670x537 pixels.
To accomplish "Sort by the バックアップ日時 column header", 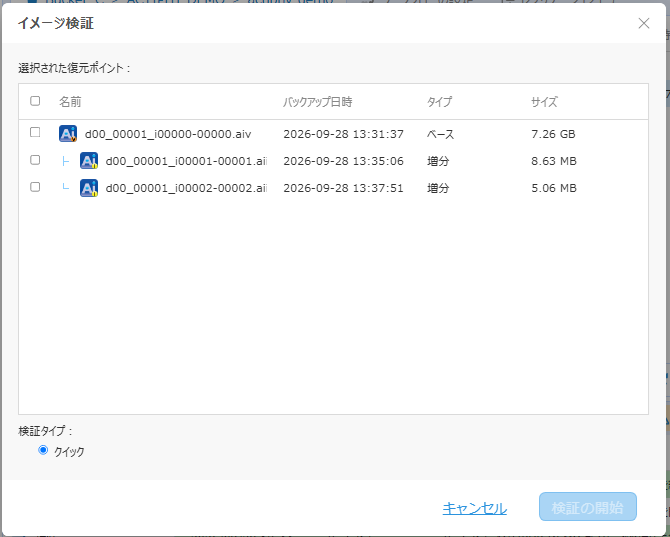I will pos(317,102).
